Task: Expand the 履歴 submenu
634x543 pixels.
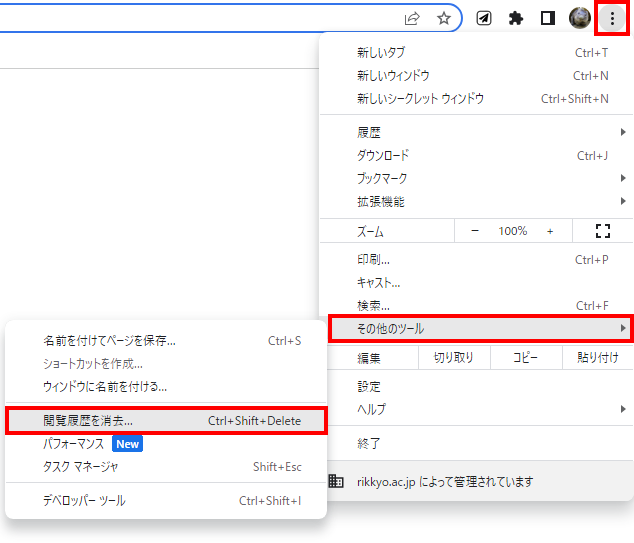Action: coord(477,132)
